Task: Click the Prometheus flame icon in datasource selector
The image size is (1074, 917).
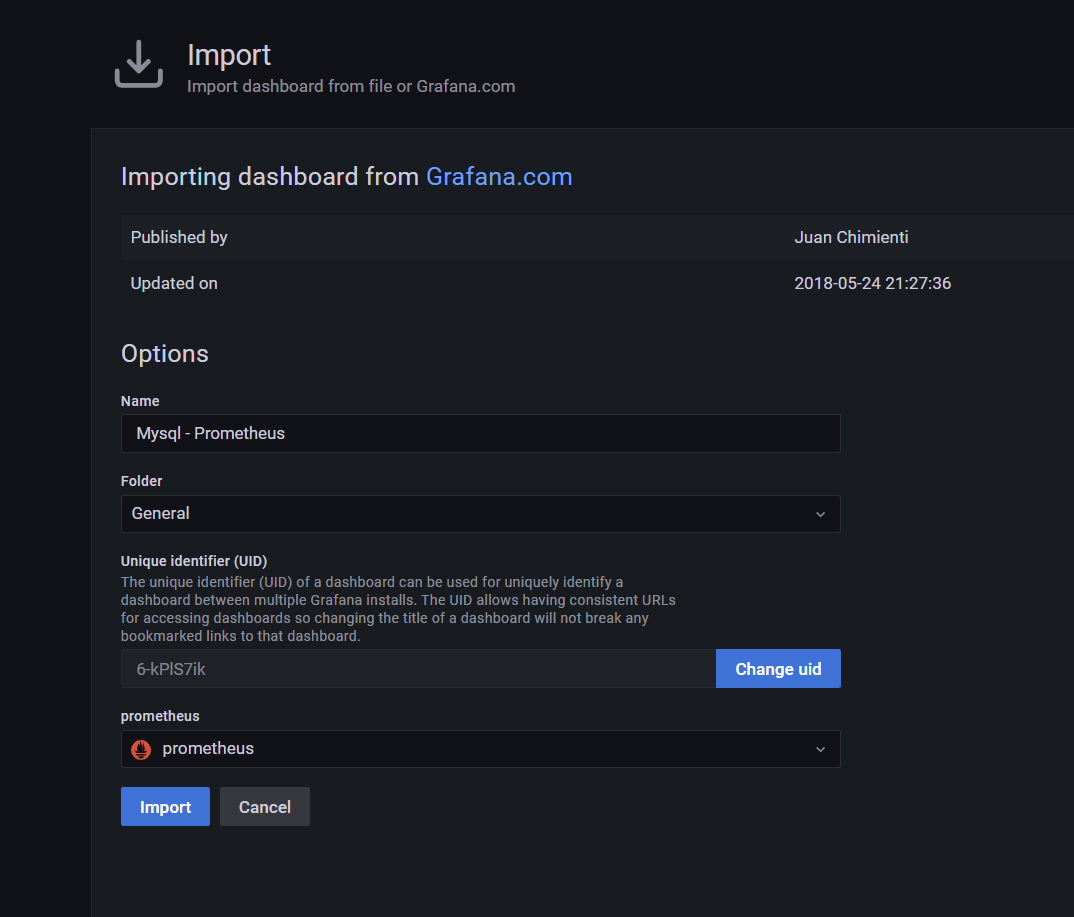Action: pos(141,749)
